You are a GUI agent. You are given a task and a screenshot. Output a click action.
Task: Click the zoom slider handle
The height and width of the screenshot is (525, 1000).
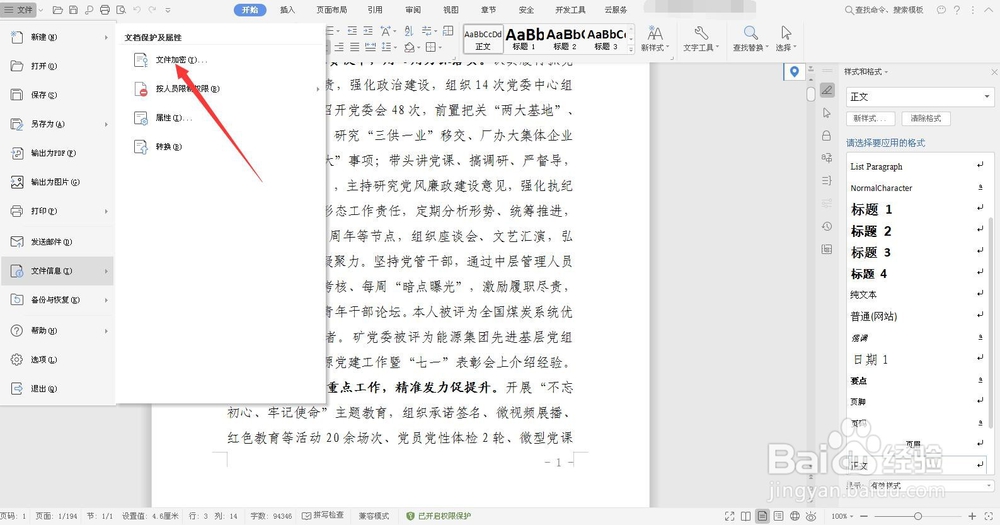918,515
